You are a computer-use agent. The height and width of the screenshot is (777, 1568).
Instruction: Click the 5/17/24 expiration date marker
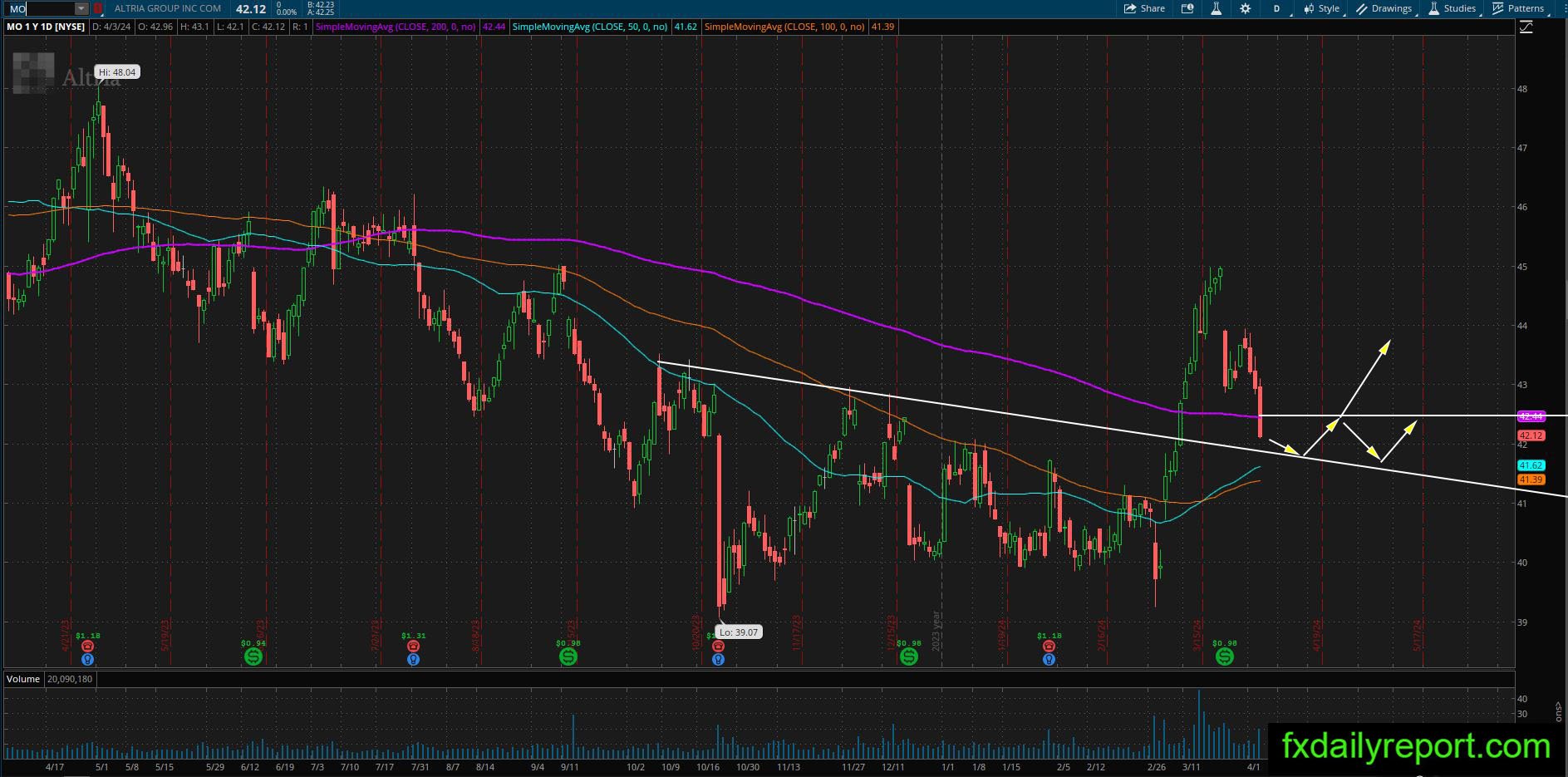coord(1418,634)
